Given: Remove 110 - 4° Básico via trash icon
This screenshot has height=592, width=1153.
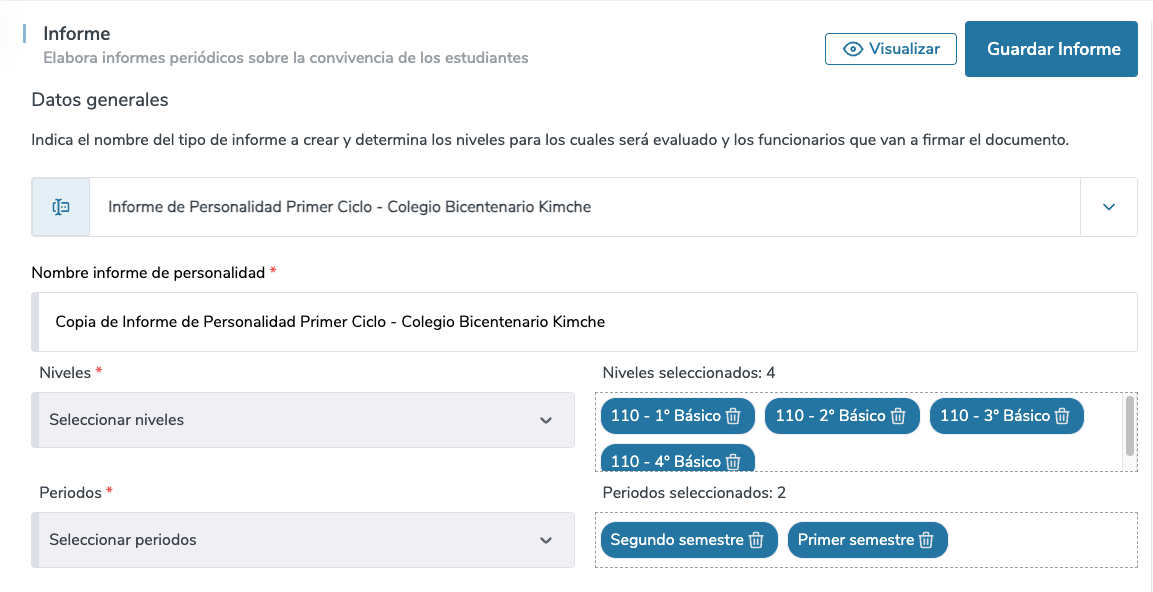Looking at the screenshot, I should [733, 462].
